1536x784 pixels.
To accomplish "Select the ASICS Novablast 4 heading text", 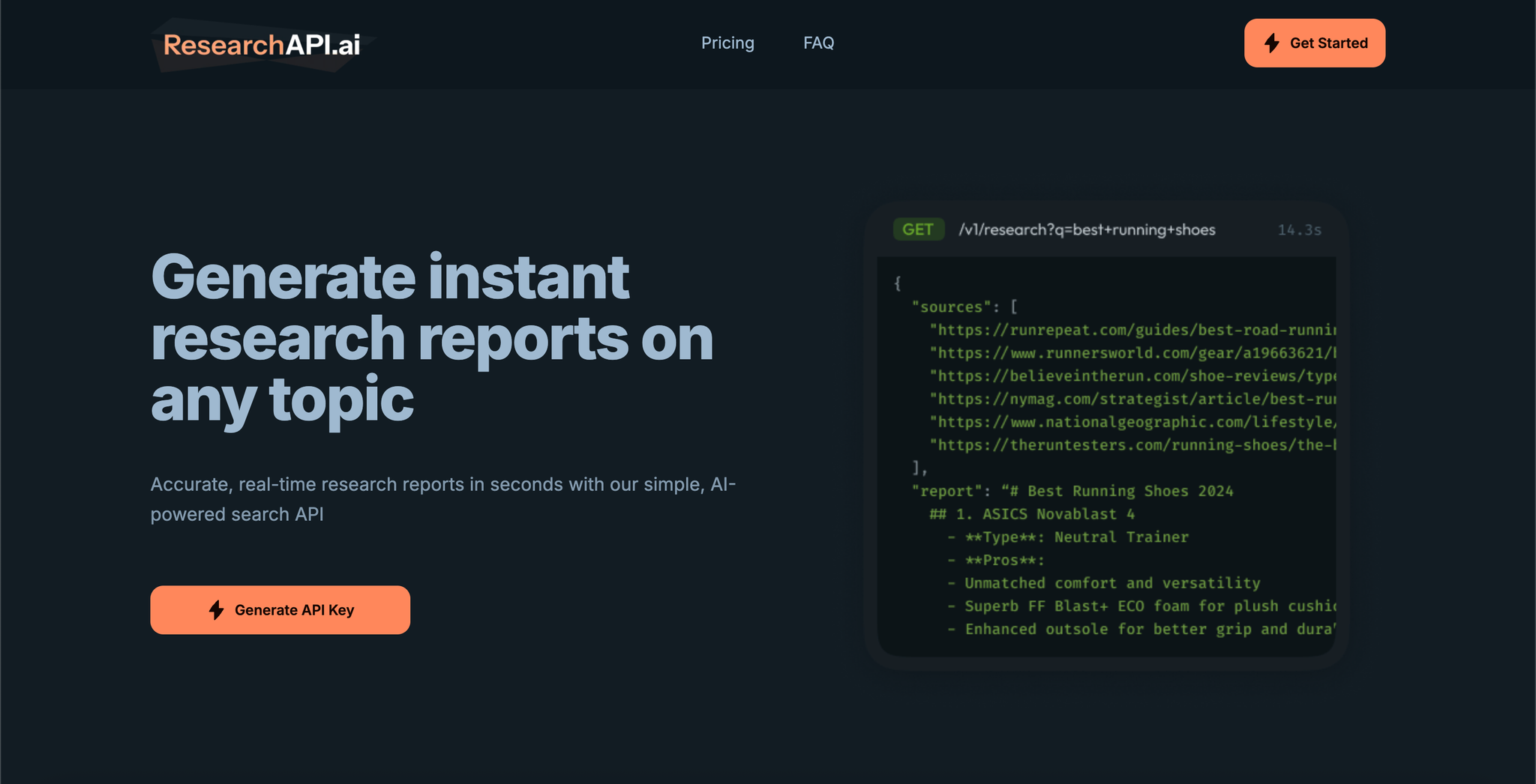I will (1033, 514).
